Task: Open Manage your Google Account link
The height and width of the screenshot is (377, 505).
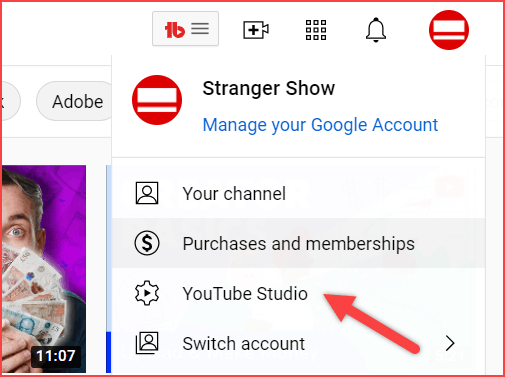Action: pos(320,125)
